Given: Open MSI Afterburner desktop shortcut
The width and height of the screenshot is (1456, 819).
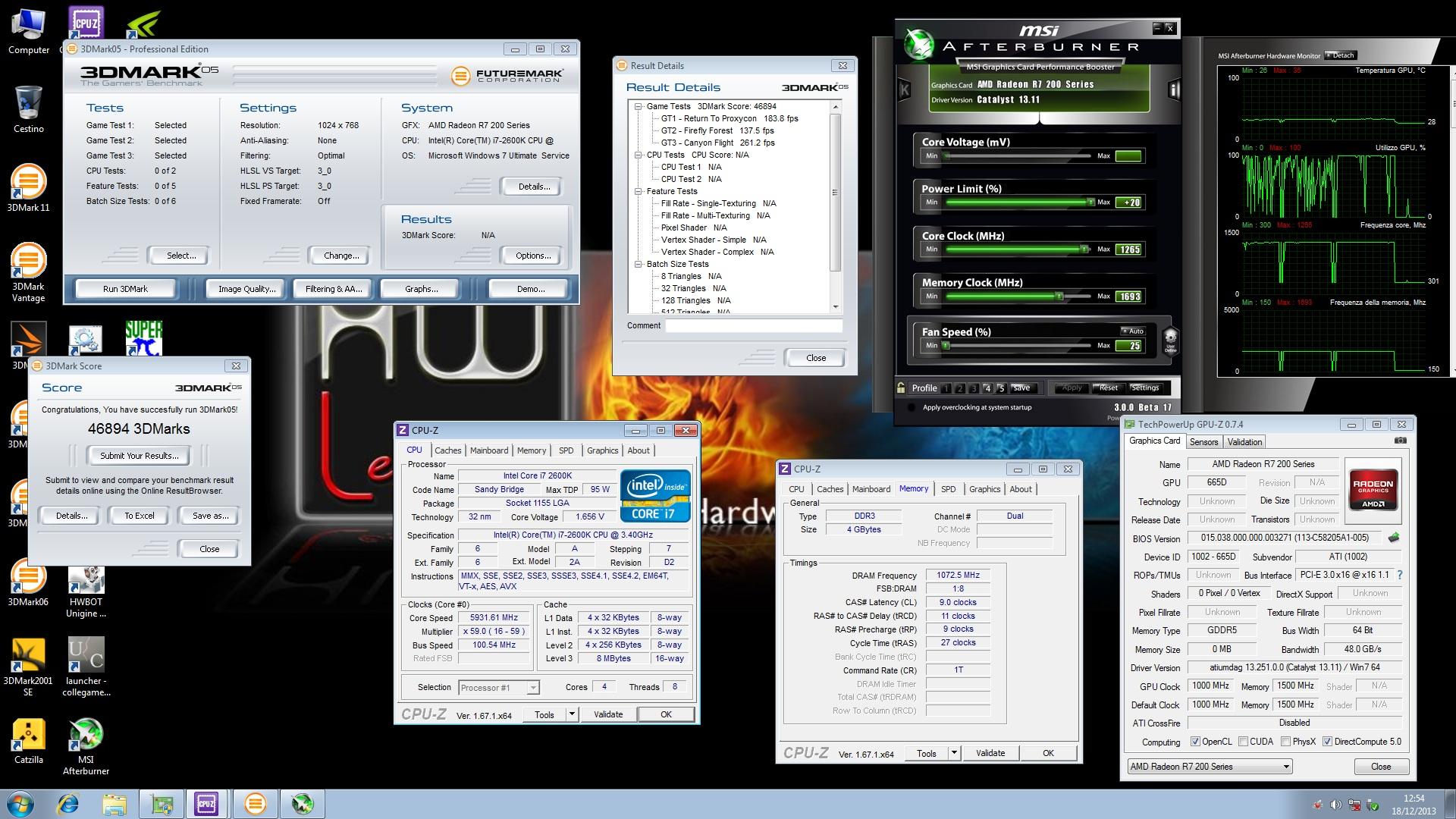Looking at the screenshot, I should [86, 747].
